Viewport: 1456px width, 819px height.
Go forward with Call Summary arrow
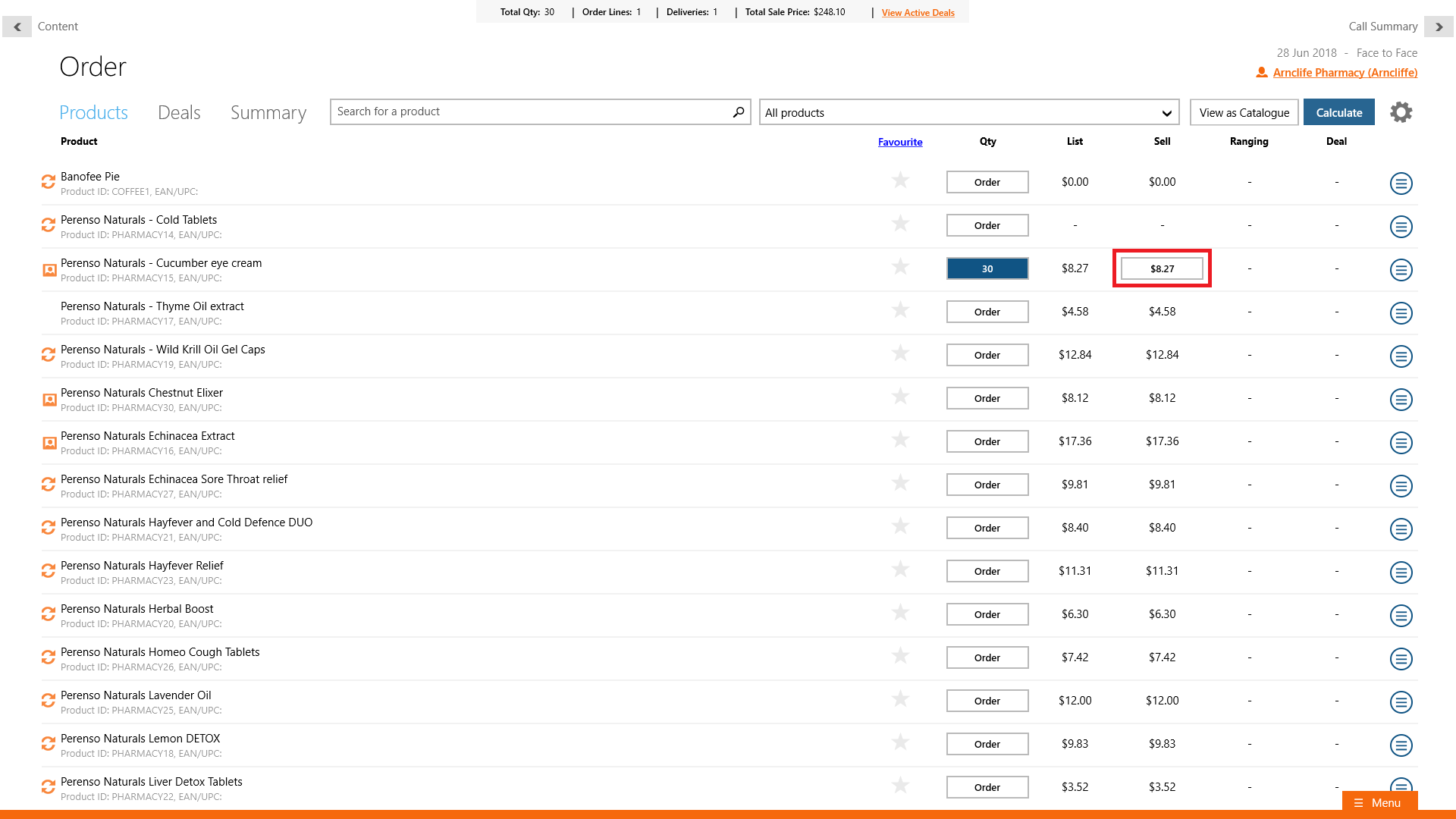coord(1438,27)
